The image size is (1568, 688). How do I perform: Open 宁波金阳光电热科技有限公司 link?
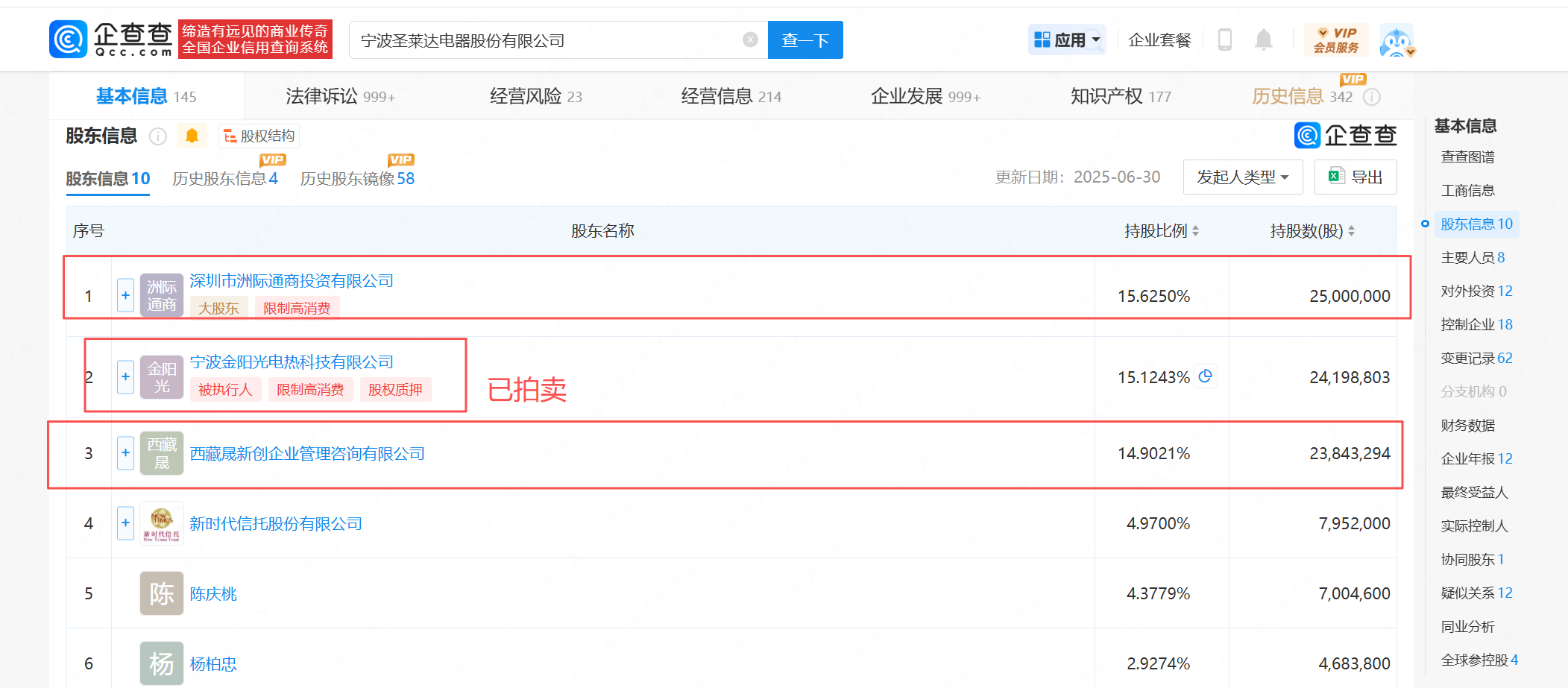click(292, 362)
